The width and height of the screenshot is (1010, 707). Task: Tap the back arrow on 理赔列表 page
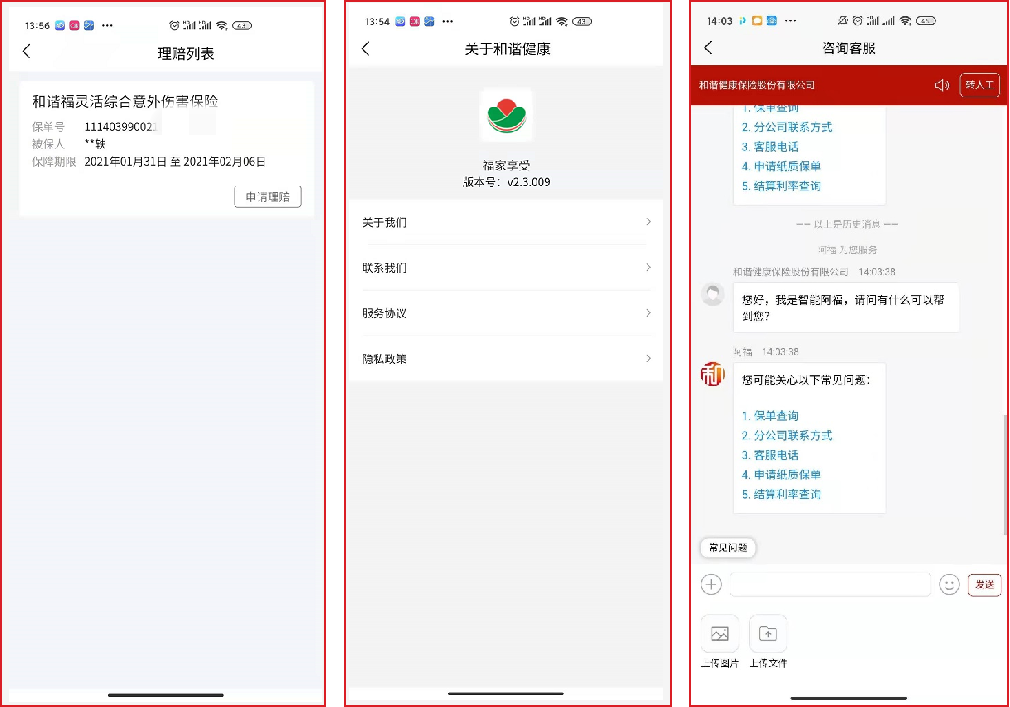pyautogui.click(x=25, y=50)
